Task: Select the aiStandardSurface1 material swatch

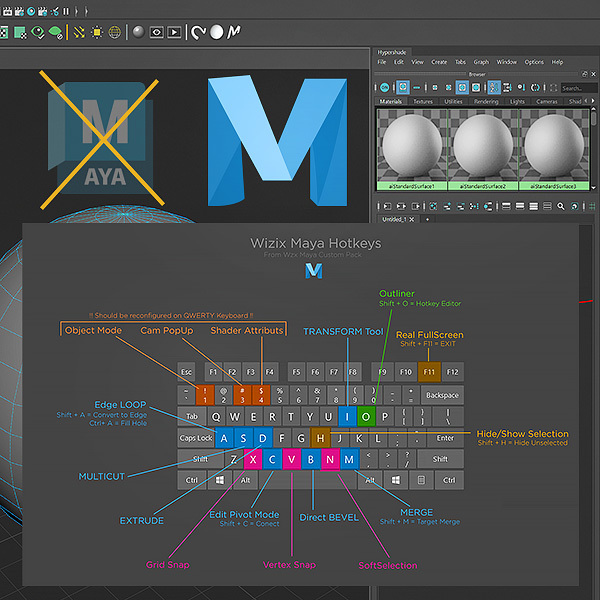Action: click(412, 150)
